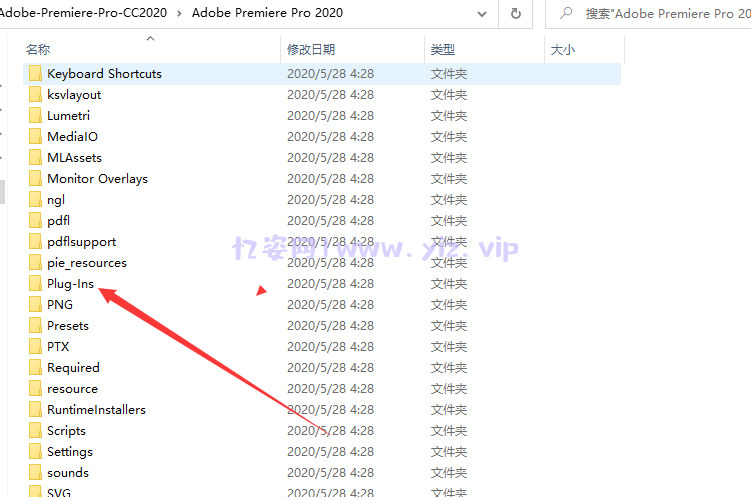Click the resource folder icon
Screen dimensions: 751x500
coord(35,389)
